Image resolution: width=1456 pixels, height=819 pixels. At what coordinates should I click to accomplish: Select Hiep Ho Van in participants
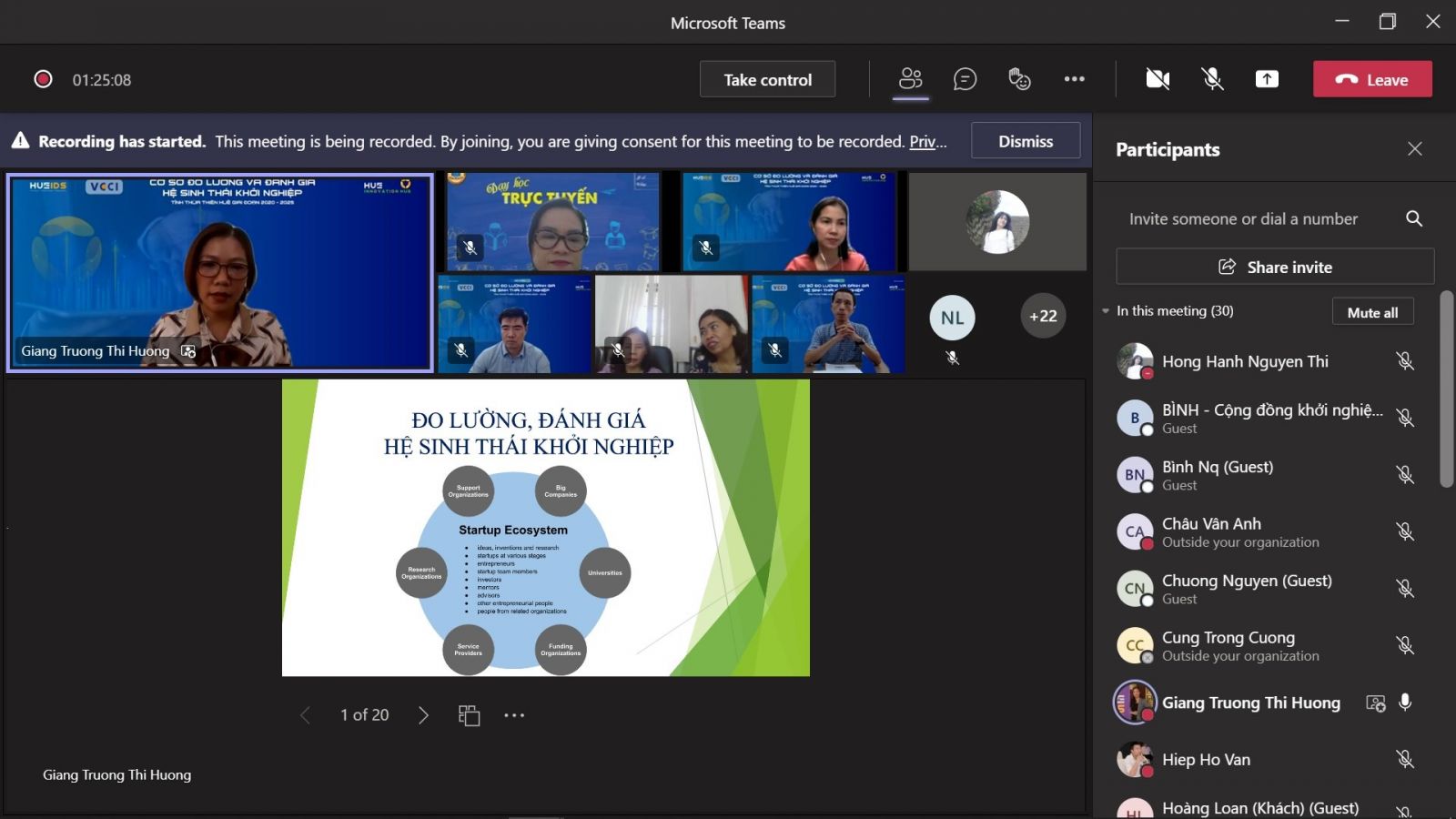click(1206, 760)
